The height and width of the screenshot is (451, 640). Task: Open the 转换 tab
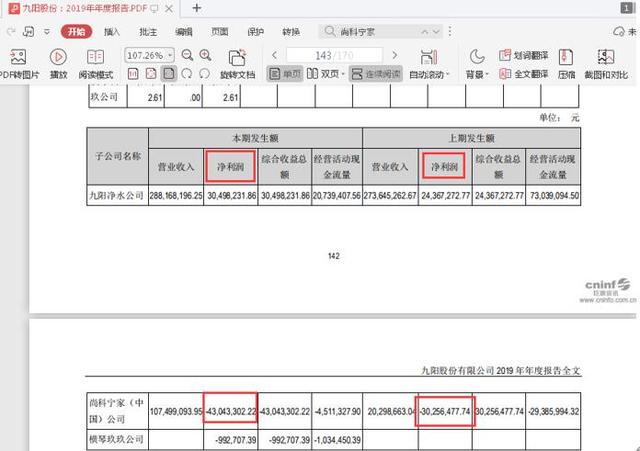point(291,32)
